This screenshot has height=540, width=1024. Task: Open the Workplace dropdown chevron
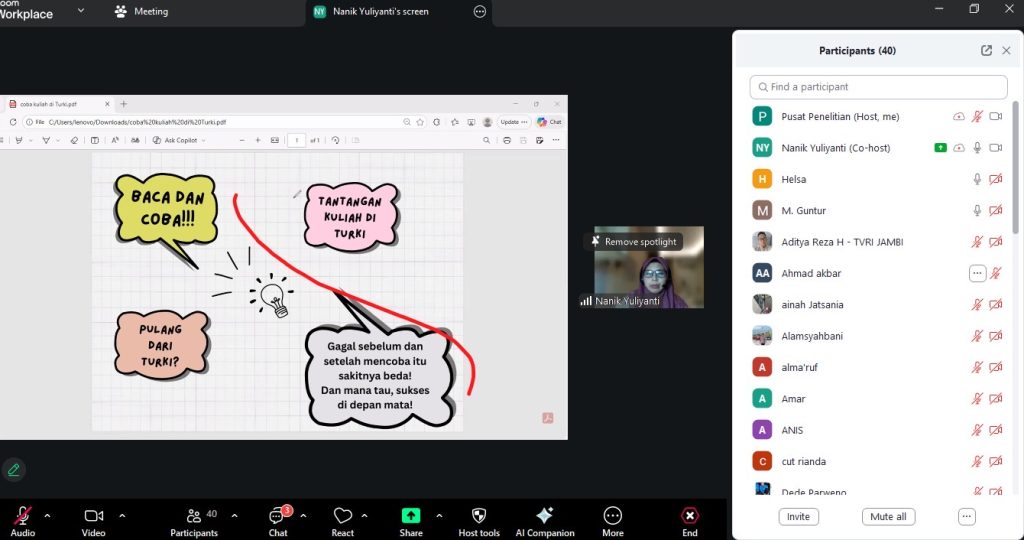[80, 11]
